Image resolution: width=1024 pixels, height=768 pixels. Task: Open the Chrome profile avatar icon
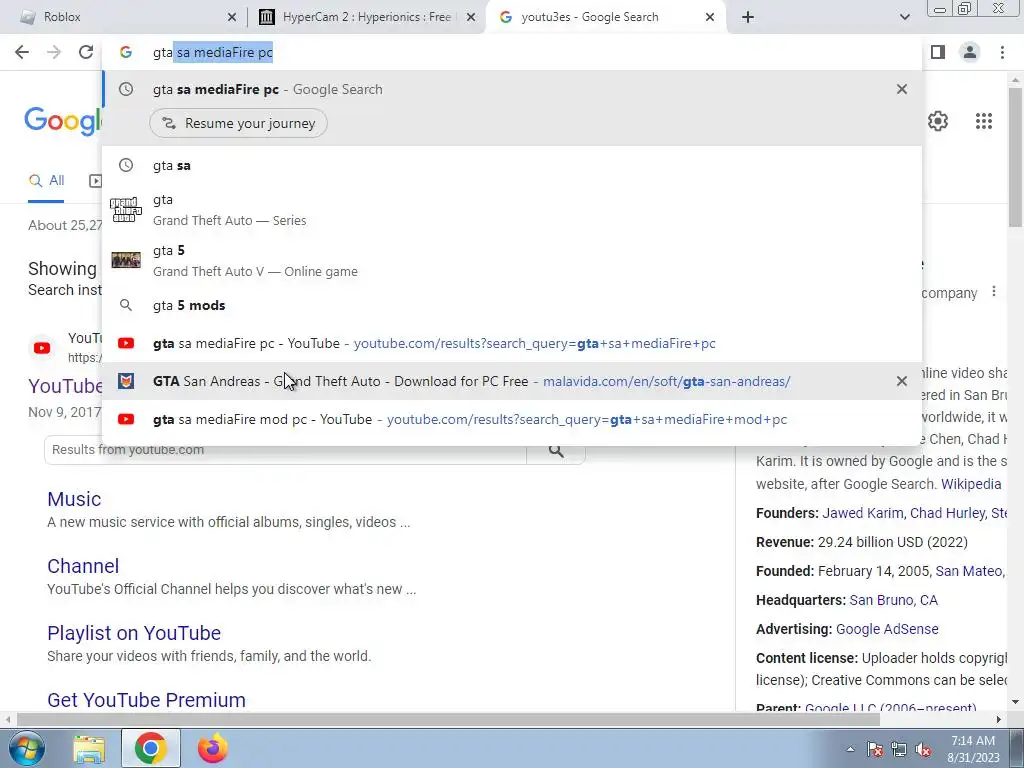pos(970,52)
